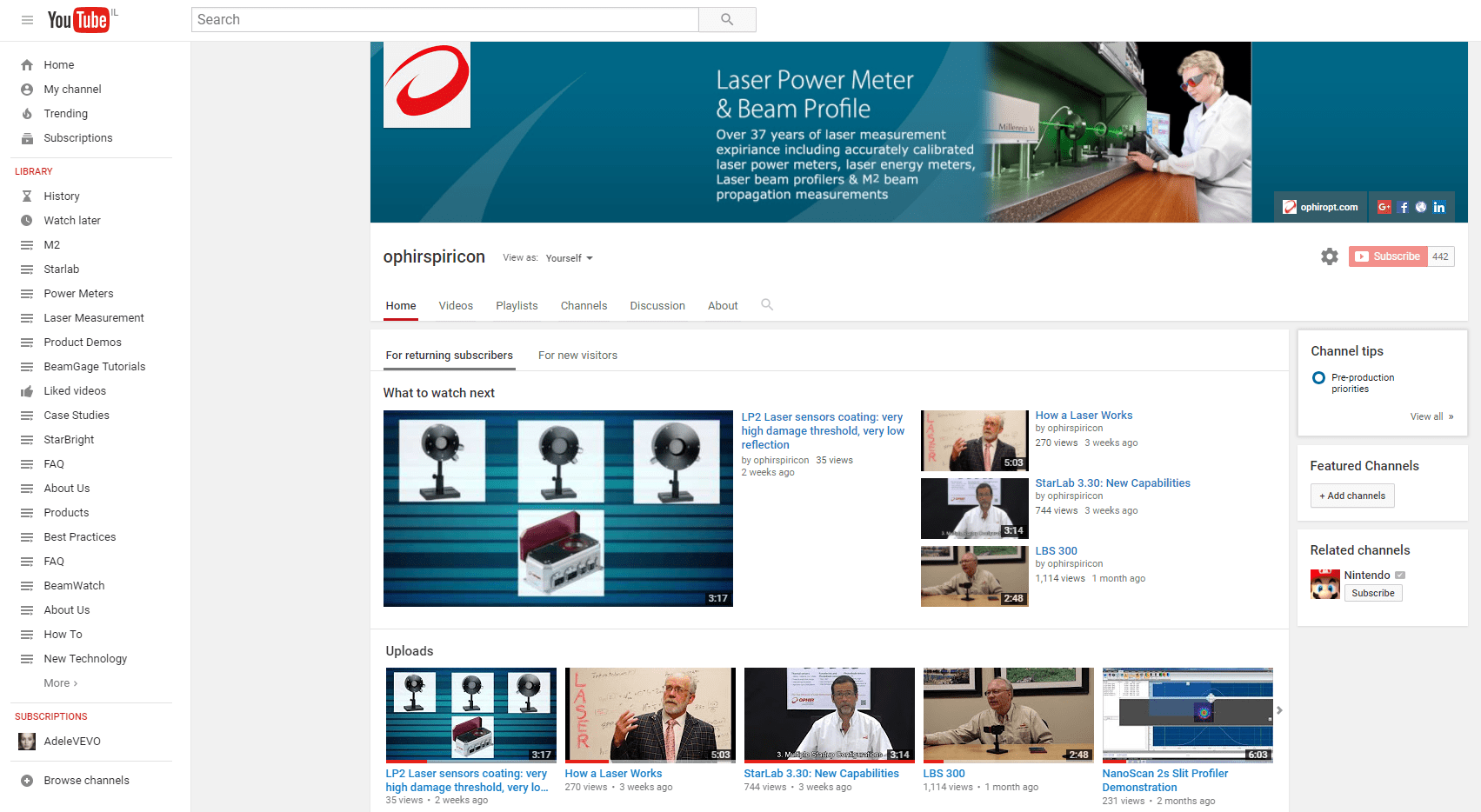Open the LBS 300 link in watch next

pyautogui.click(x=1056, y=551)
